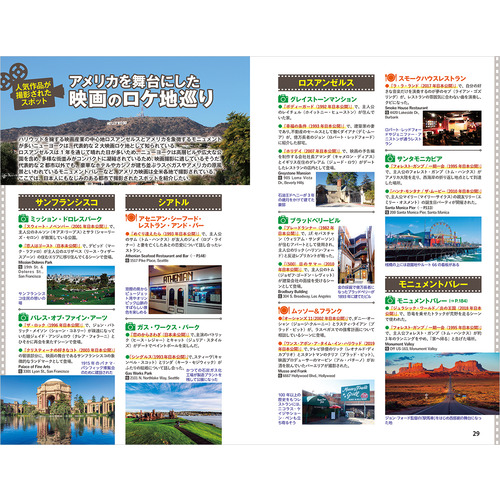Click the subtitle アメリカを舞台にした

134,81
